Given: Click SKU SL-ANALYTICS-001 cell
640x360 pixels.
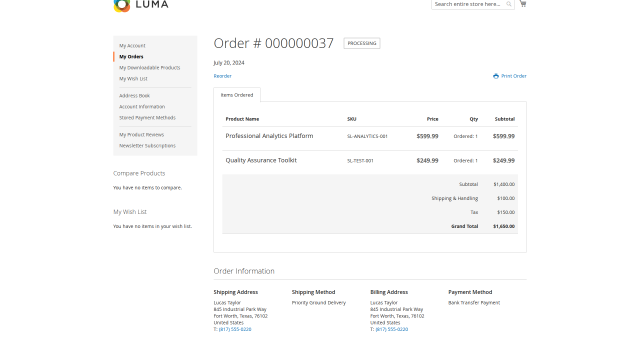Looking at the screenshot, I should coord(367,136).
